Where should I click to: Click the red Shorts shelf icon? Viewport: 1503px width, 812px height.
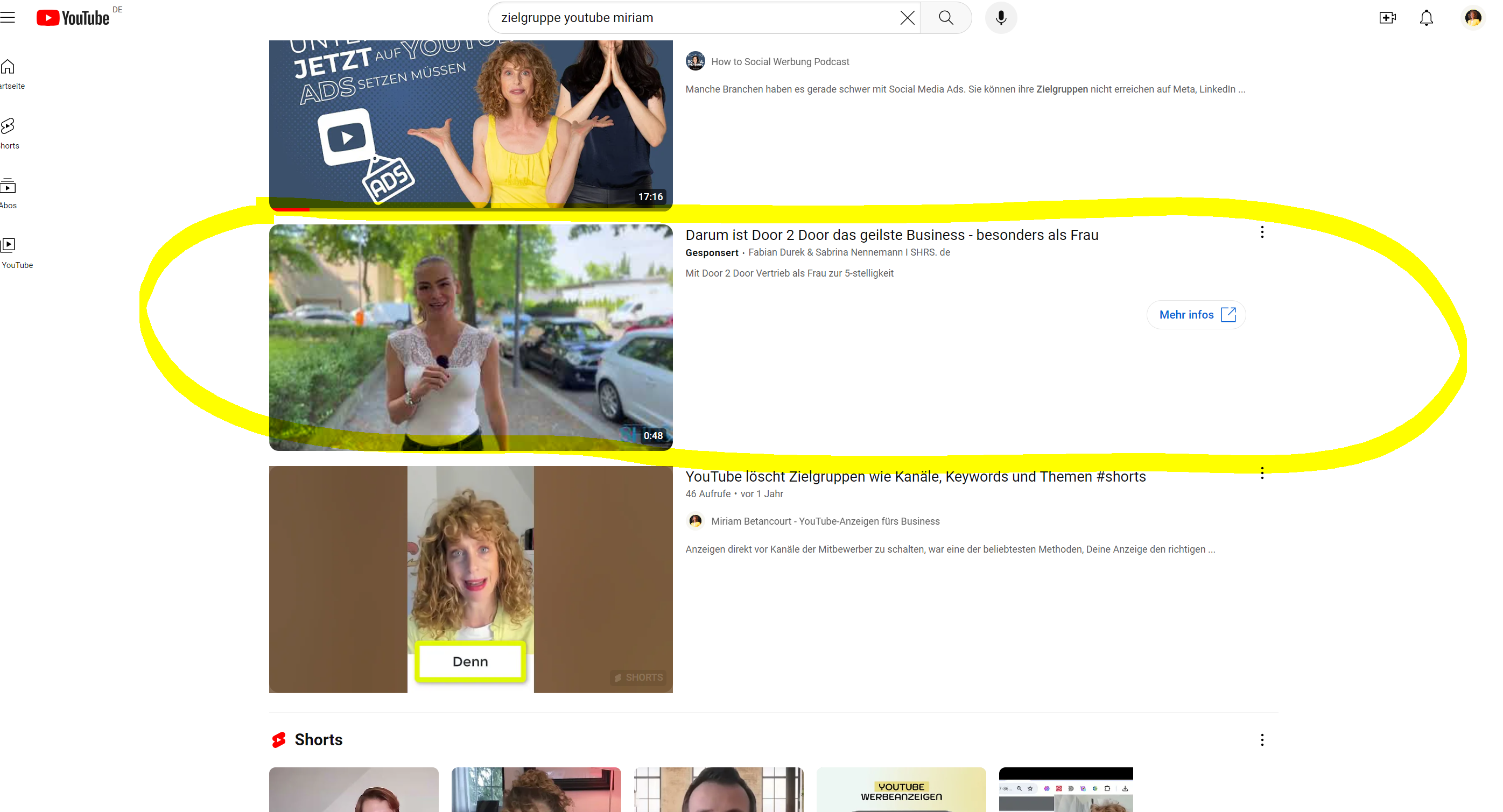pos(279,740)
